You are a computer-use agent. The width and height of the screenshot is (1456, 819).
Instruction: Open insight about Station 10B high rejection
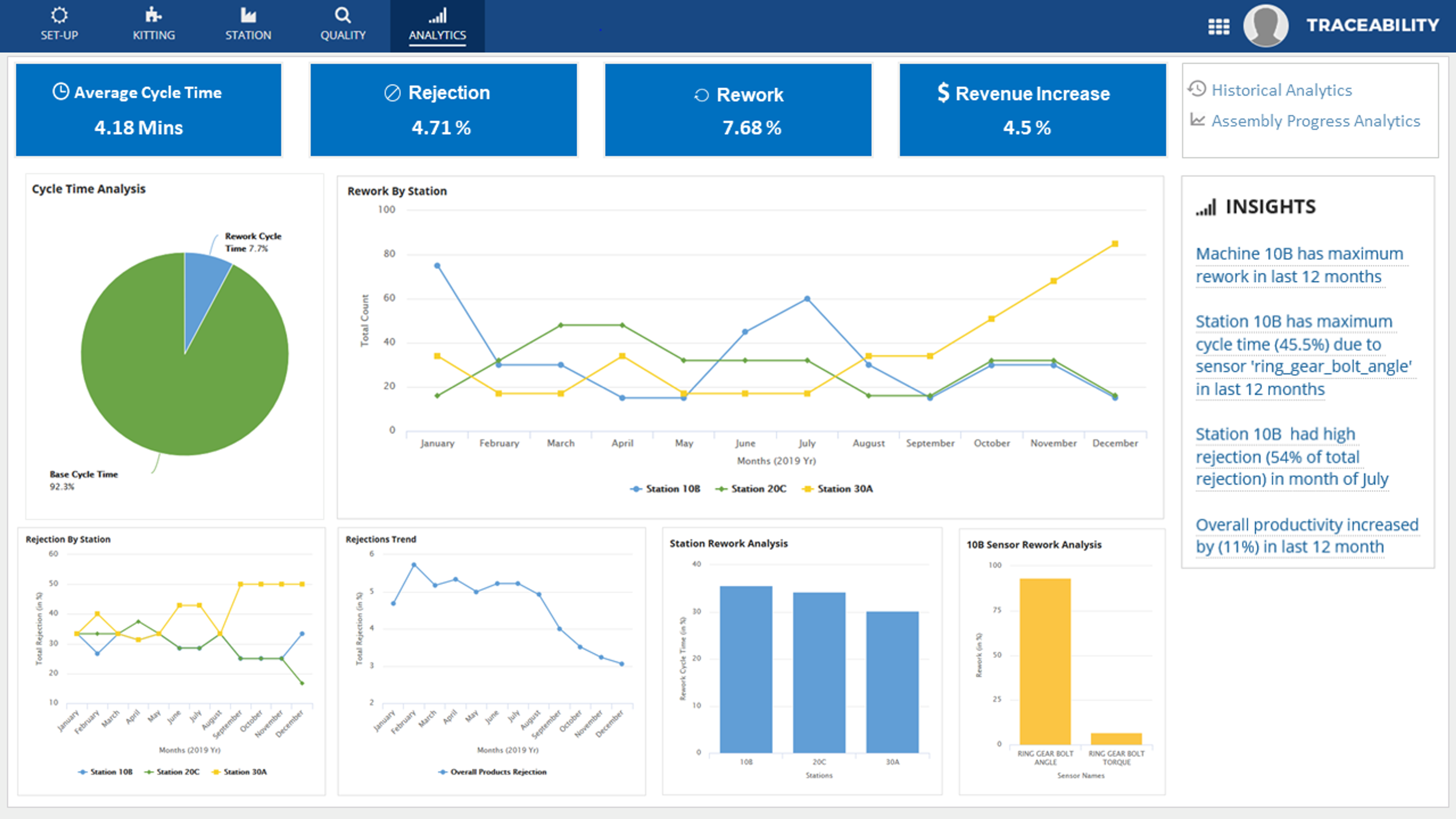[x=1291, y=457]
